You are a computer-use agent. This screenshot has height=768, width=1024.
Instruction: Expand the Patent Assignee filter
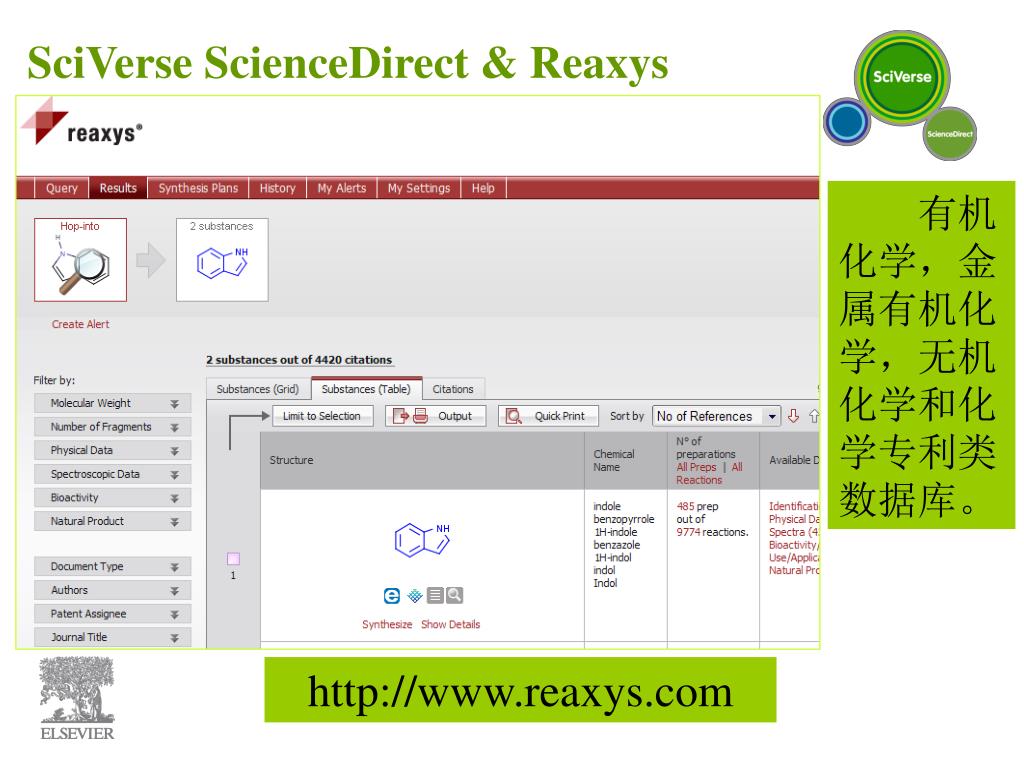[112, 614]
